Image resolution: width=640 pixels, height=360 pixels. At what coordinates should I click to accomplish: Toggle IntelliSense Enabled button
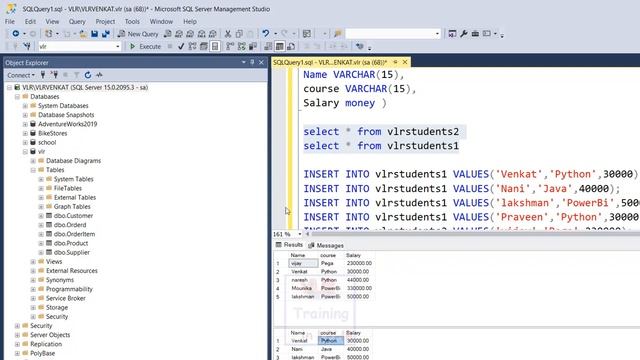pos(215,47)
